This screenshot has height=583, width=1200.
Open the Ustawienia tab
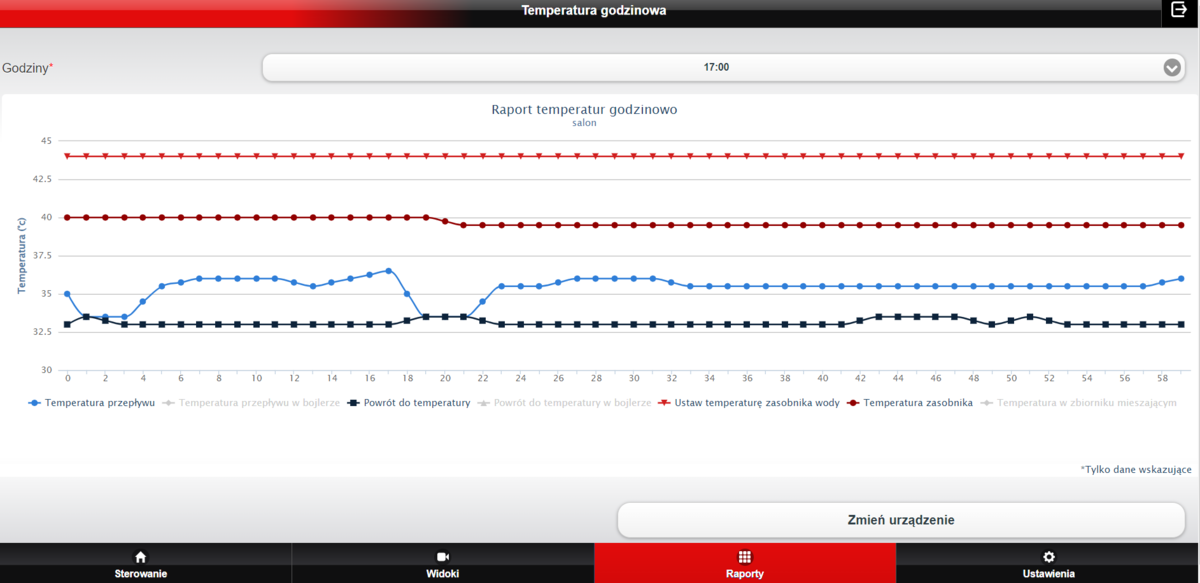[1048, 574]
